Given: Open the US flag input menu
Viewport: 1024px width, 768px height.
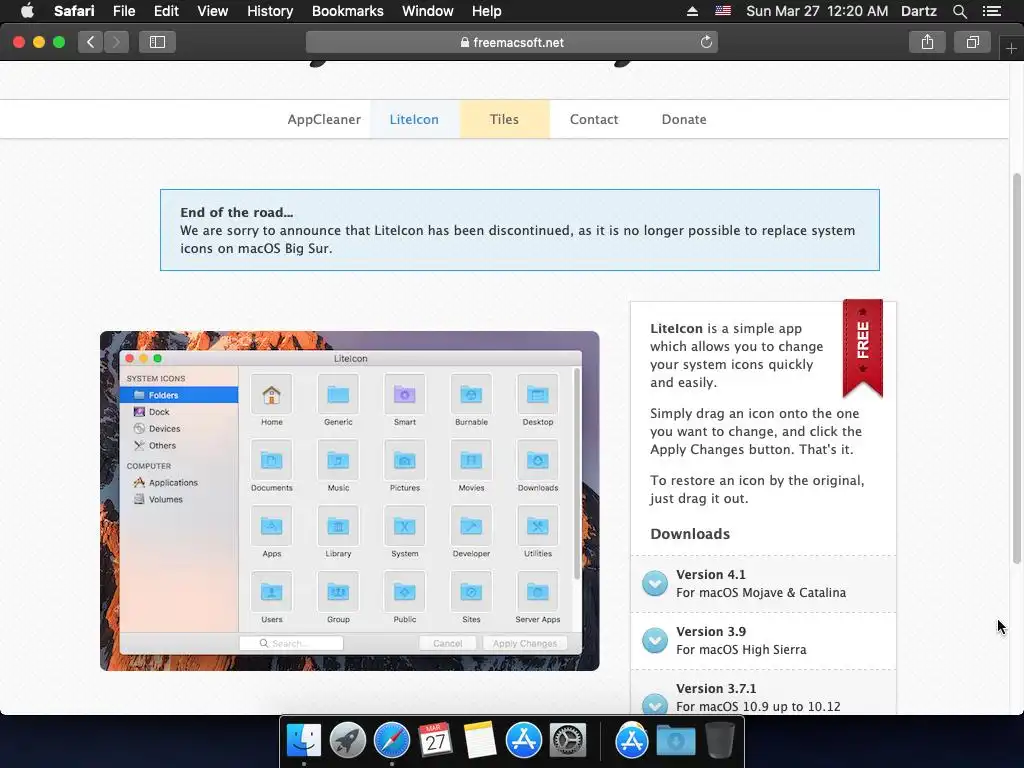Looking at the screenshot, I should [x=723, y=11].
